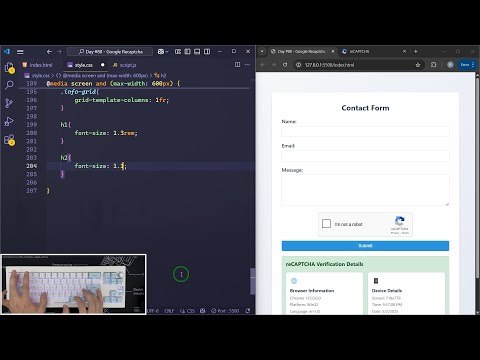480x360 pixels.
Task: Toggle the bottom panel visibility
Action: tap(197, 51)
